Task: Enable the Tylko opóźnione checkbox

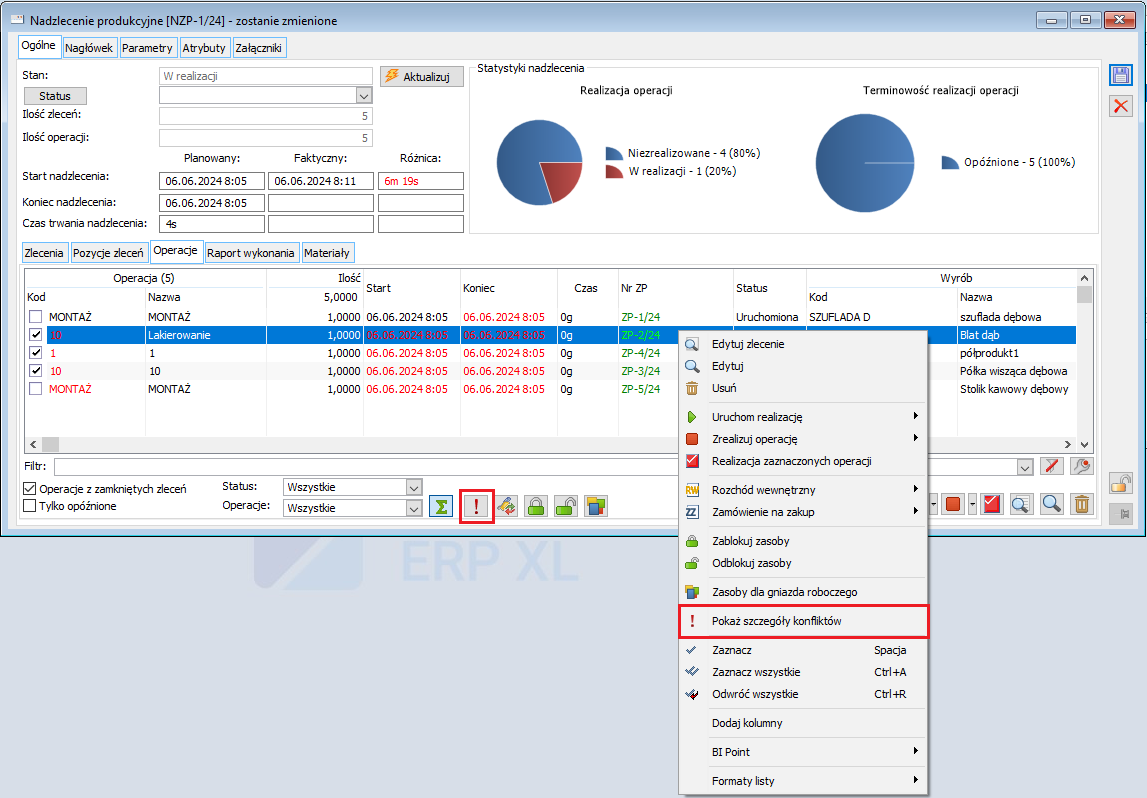Action: [x=29, y=506]
